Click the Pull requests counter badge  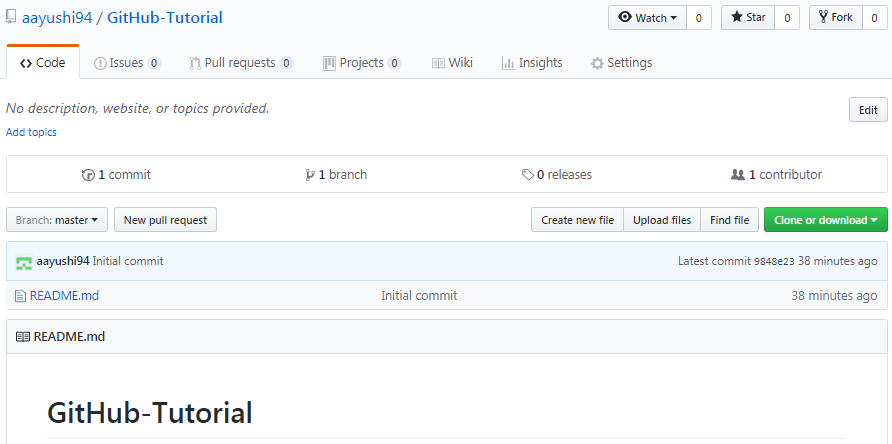click(286, 63)
